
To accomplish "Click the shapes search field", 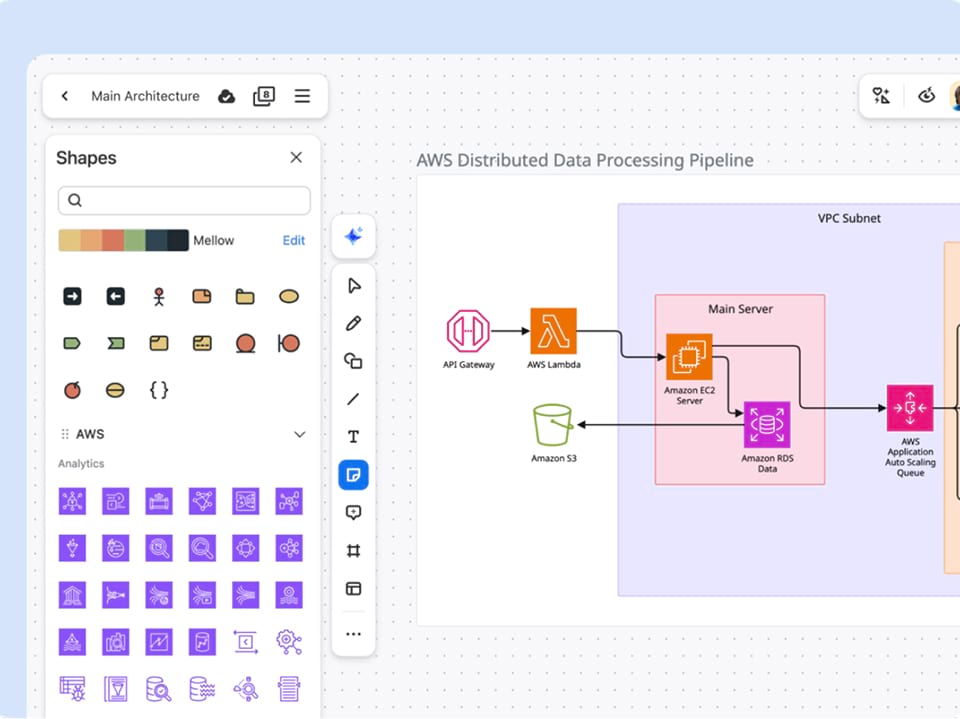I will [184, 200].
